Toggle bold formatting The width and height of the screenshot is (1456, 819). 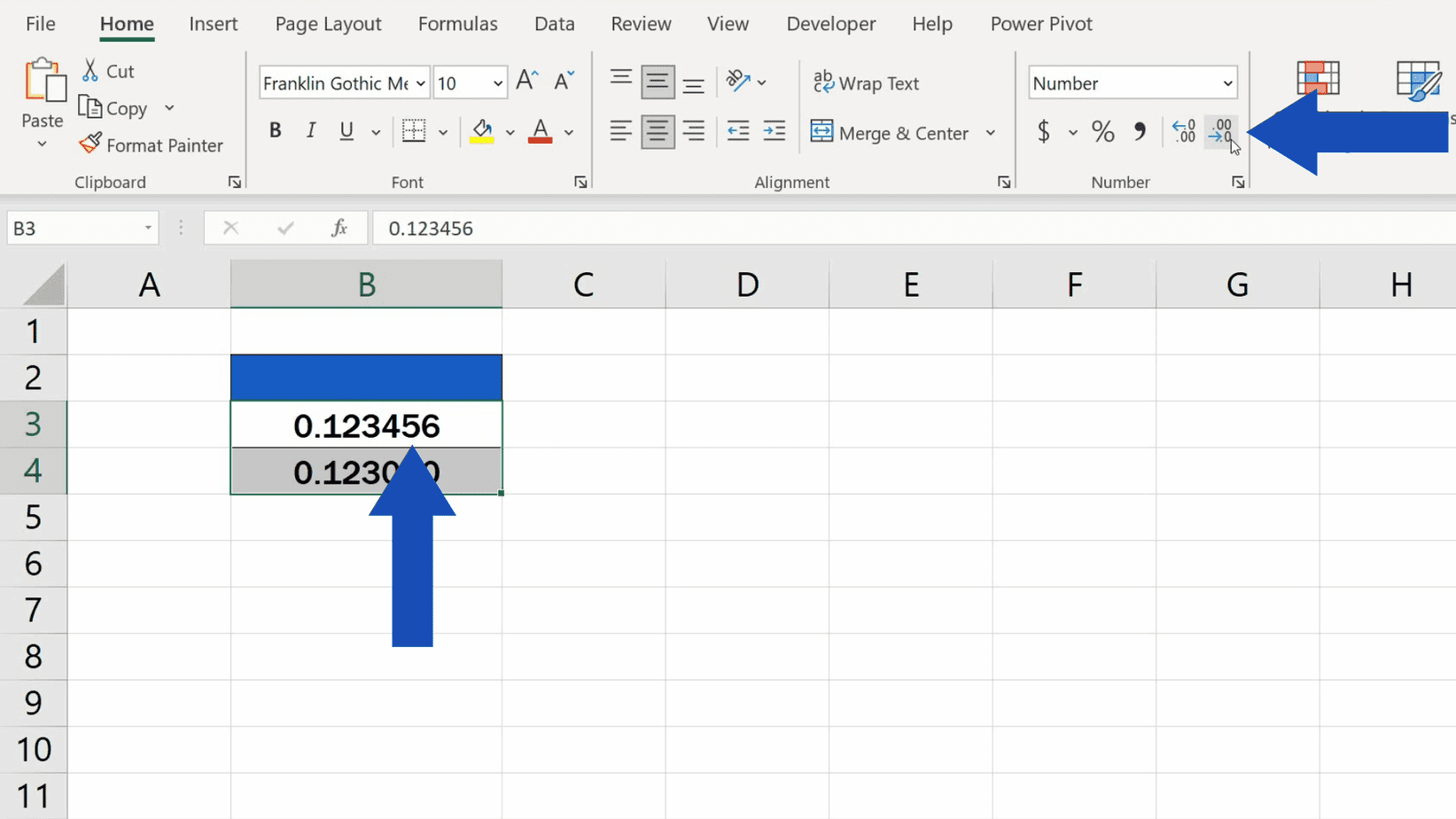tap(275, 130)
